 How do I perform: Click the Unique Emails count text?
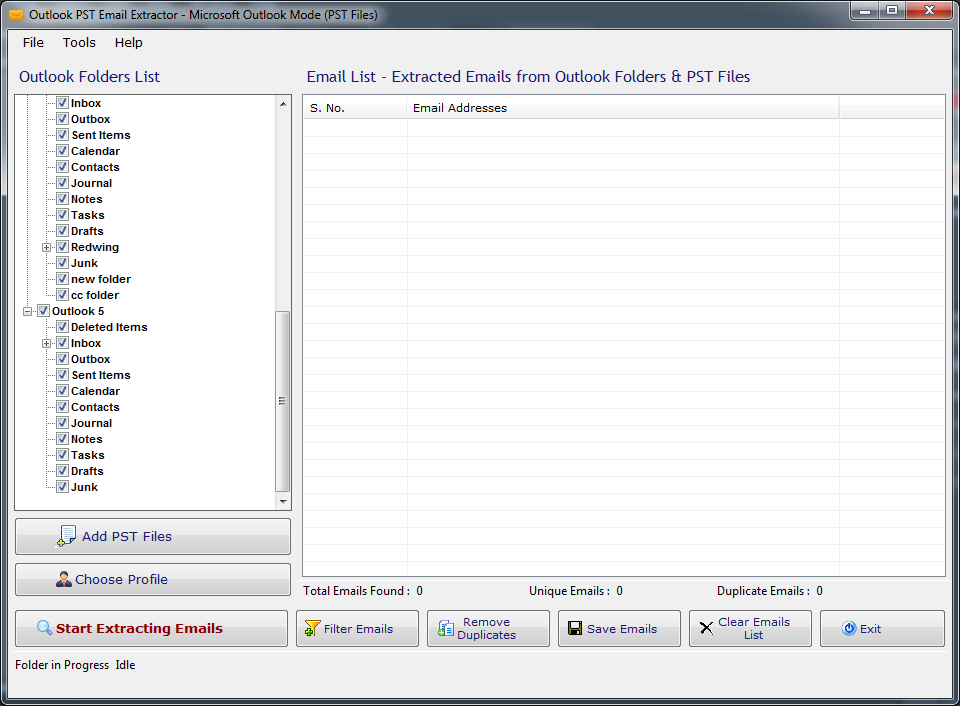576,591
